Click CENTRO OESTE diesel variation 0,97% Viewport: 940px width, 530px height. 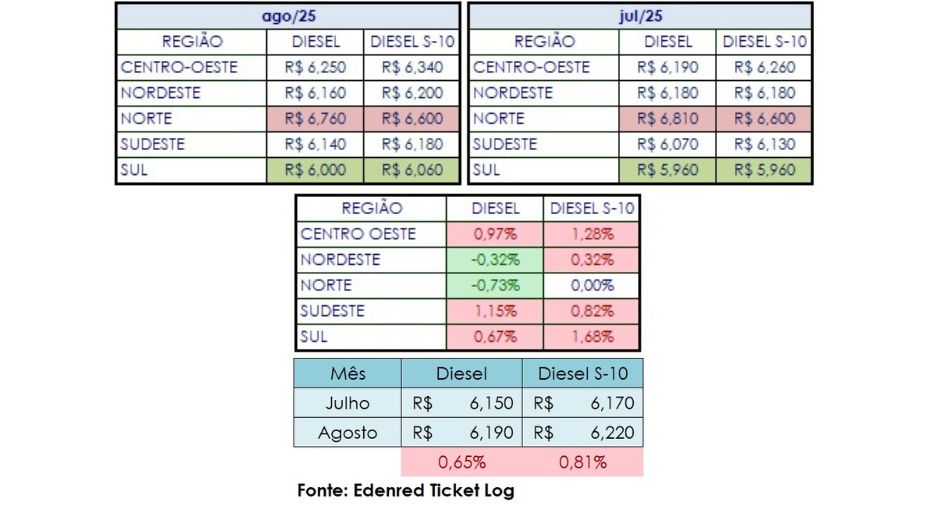click(x=495, y=234)
